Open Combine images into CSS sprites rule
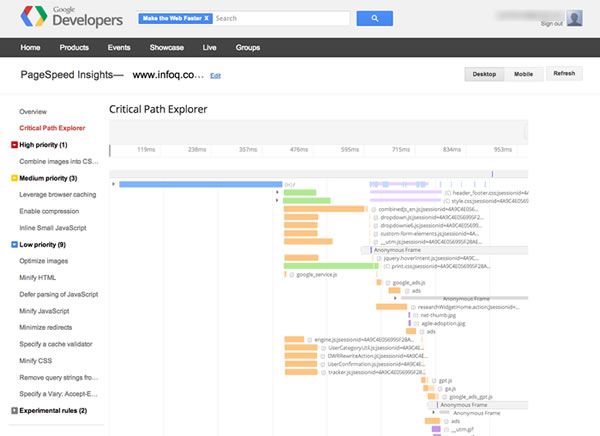600x436 pixels. pyautogui.click(x=59, y=162)
